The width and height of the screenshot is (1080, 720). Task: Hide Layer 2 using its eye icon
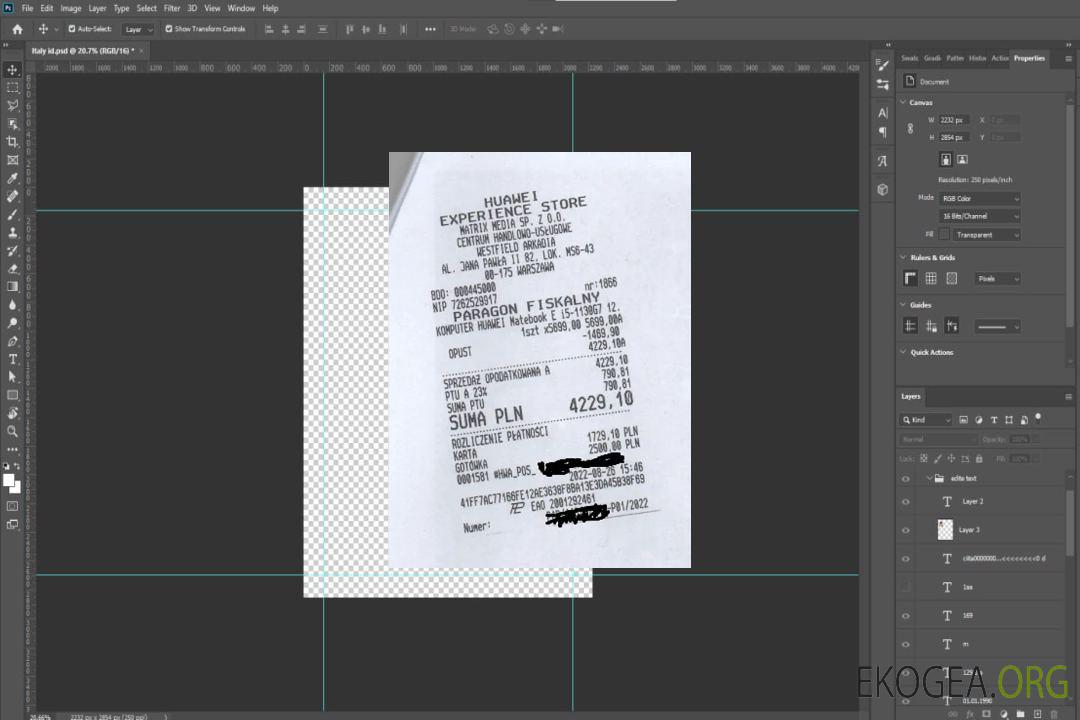click(906, 502)
